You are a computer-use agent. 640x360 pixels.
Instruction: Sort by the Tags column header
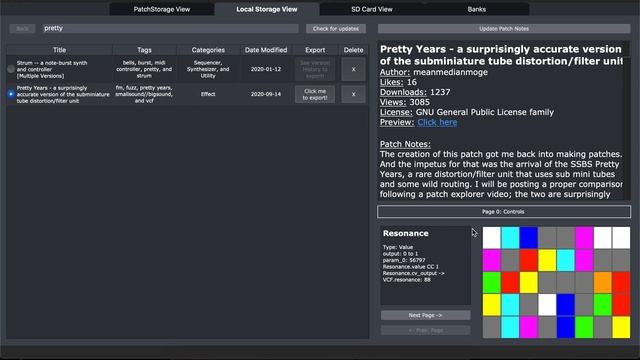144,50
